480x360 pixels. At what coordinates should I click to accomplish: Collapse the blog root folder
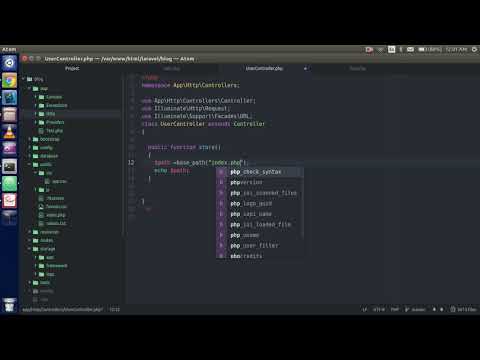tap(24, 79)
